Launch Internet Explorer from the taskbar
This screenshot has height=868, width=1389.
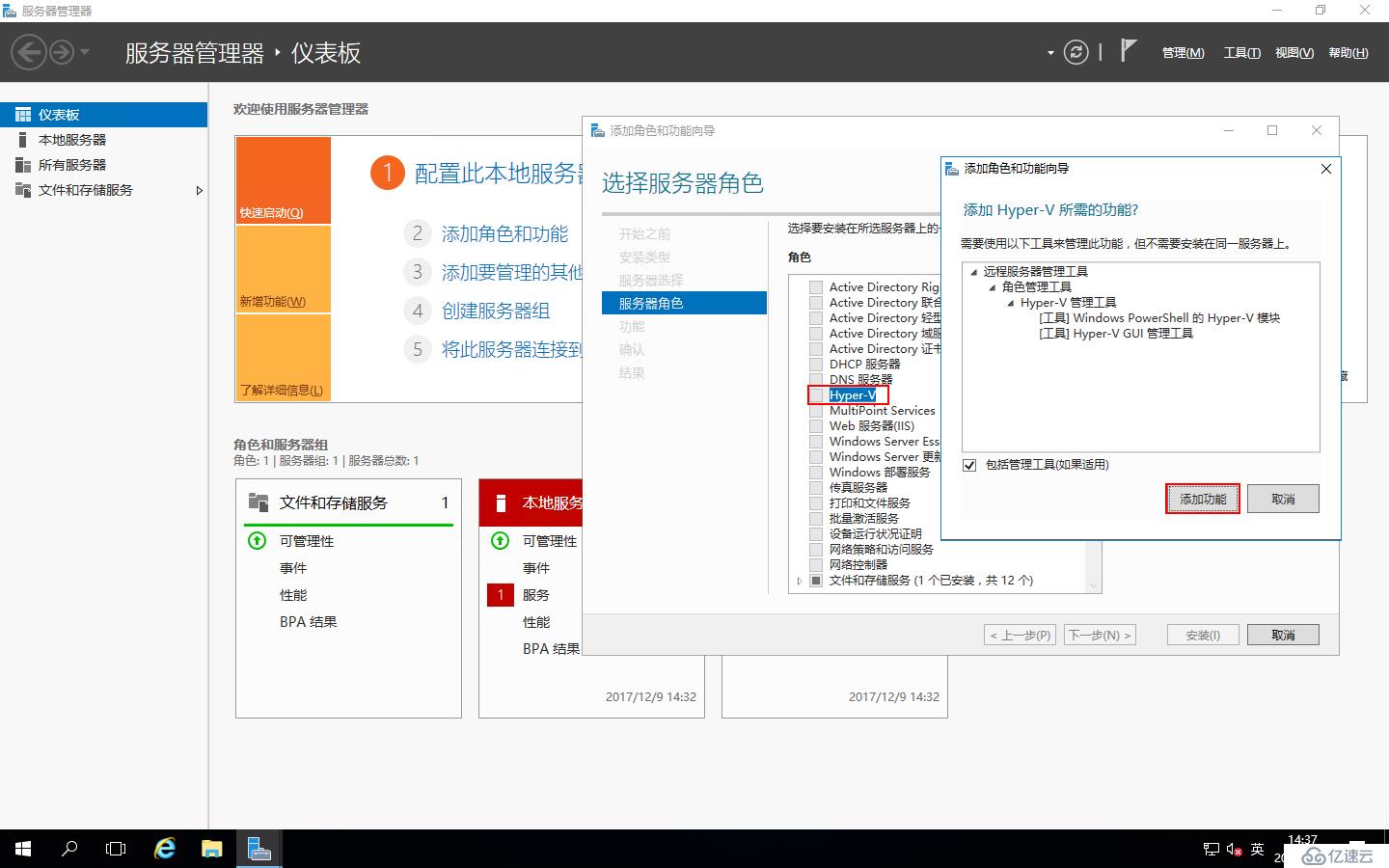(x=165, y=849)
